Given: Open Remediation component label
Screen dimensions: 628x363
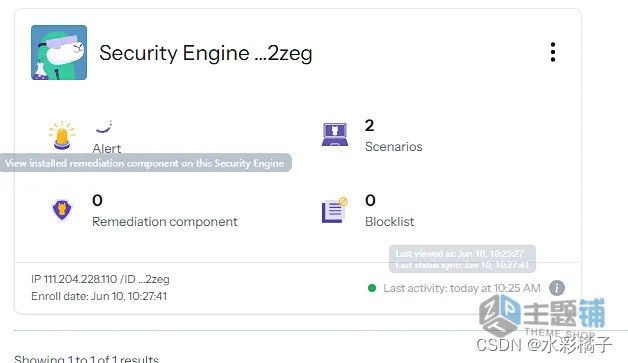Looking at the screenshot, I should pyautogui.click(x=165, y=222).
